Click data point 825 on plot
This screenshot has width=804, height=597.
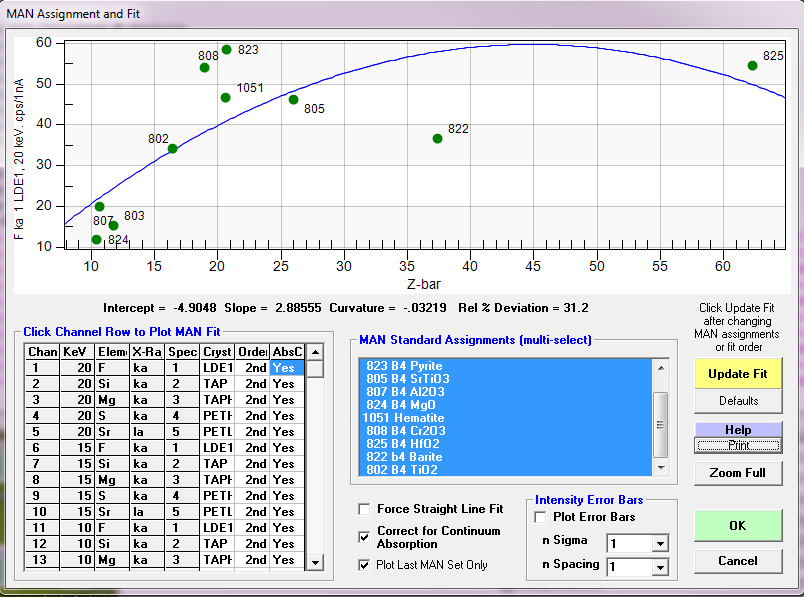tap(752, 66)
